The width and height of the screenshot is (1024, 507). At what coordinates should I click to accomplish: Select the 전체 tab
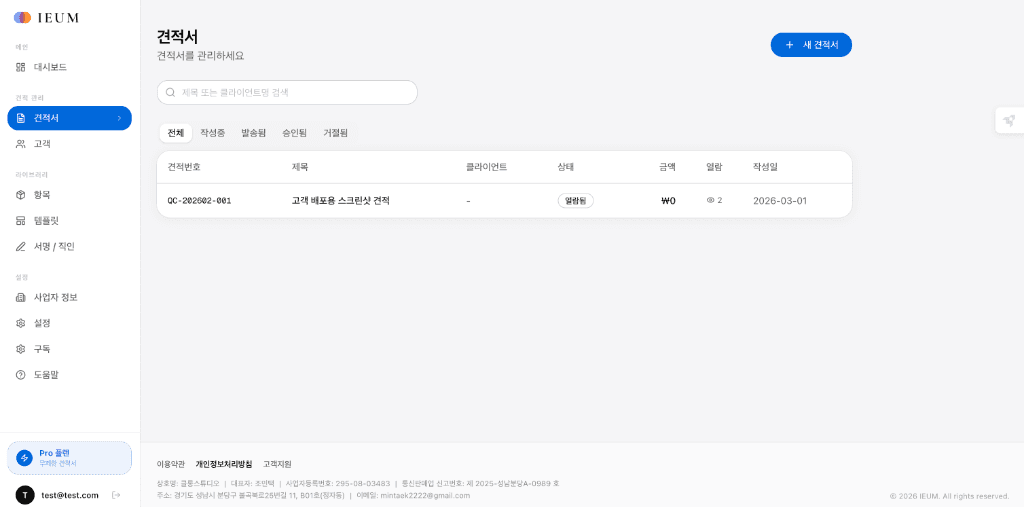pyautogui.click(x=176, y=133)
